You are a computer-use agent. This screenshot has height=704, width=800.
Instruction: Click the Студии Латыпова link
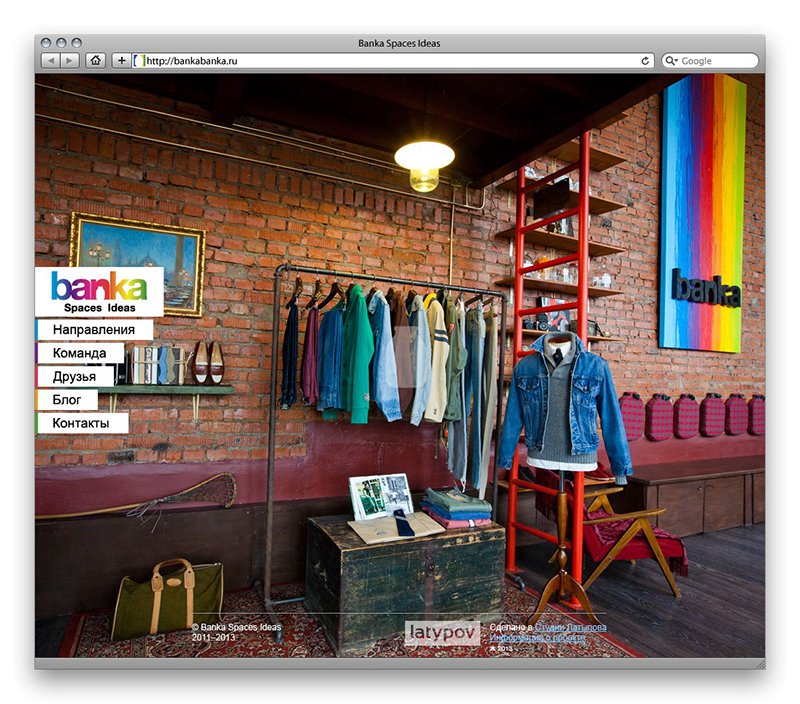[x=570, y=627]
